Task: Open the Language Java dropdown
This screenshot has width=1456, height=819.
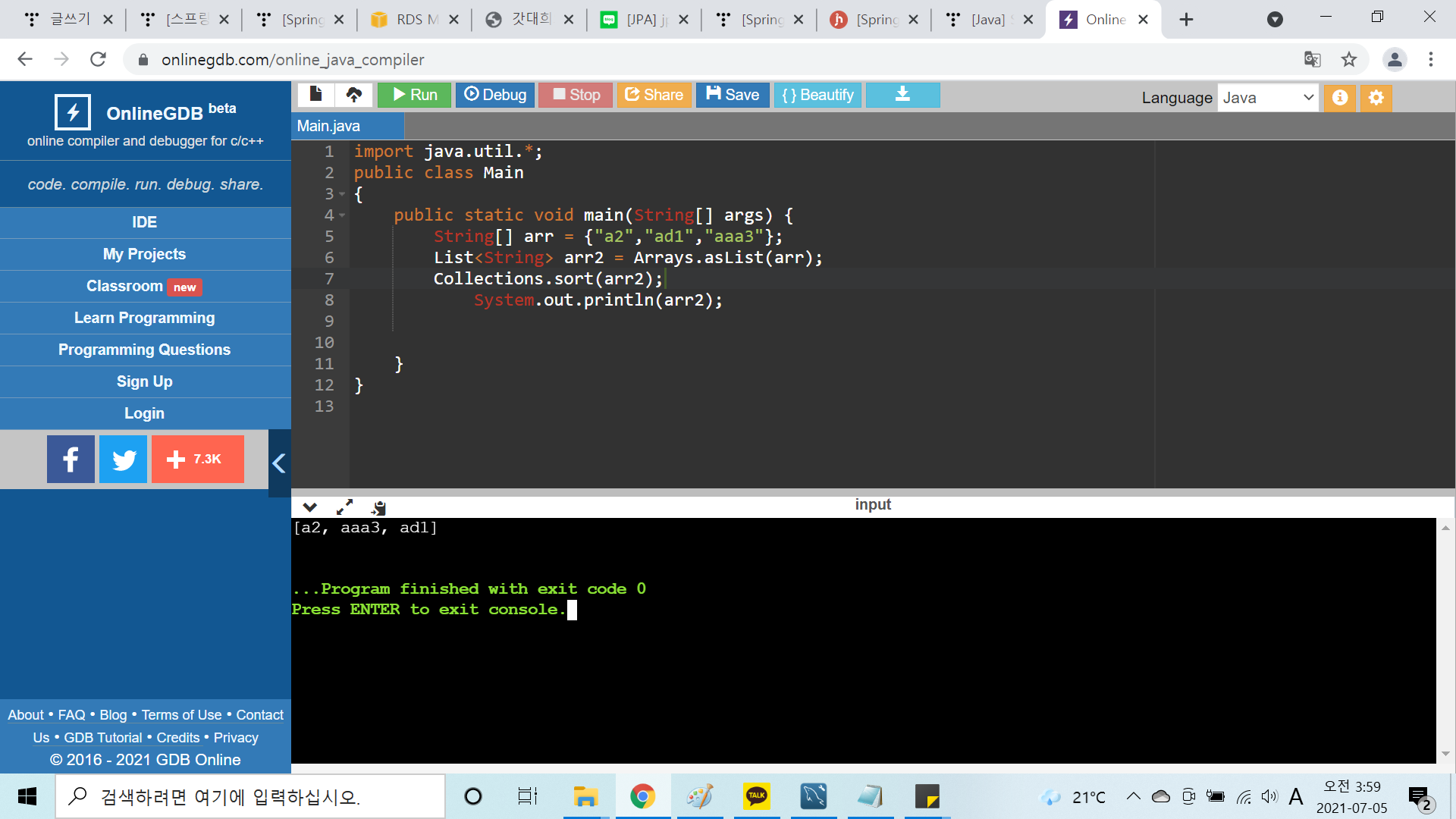Action: click(x=1268, y=98)
